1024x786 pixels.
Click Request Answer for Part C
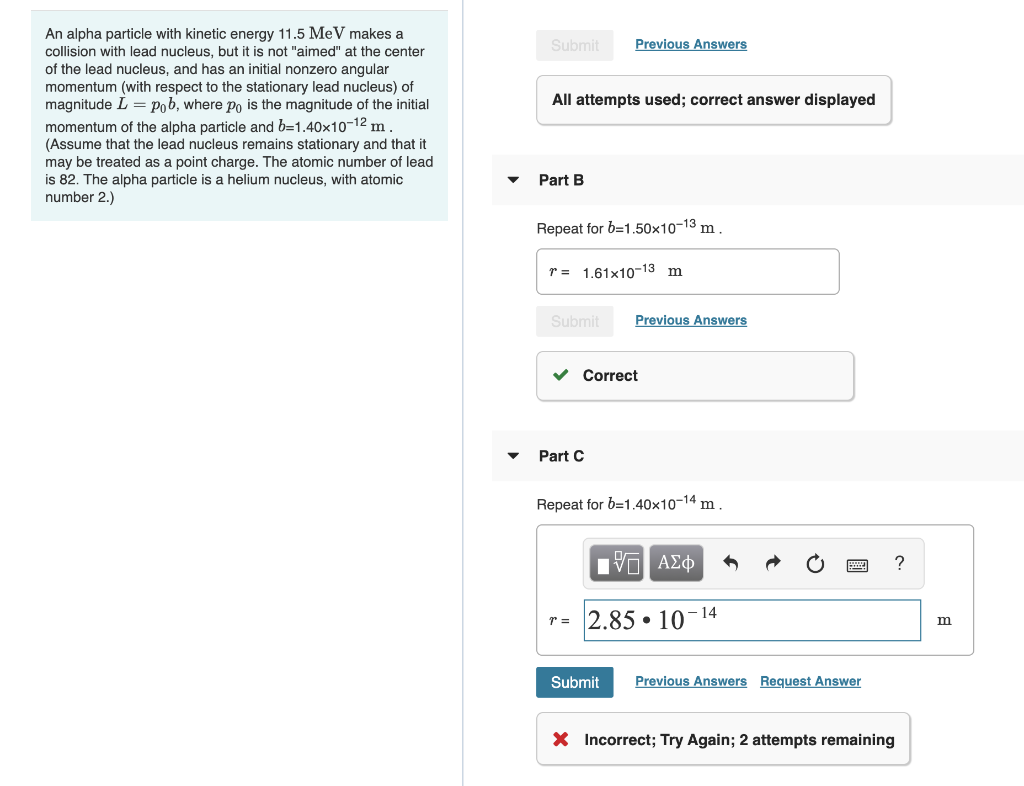click(810, 681)
